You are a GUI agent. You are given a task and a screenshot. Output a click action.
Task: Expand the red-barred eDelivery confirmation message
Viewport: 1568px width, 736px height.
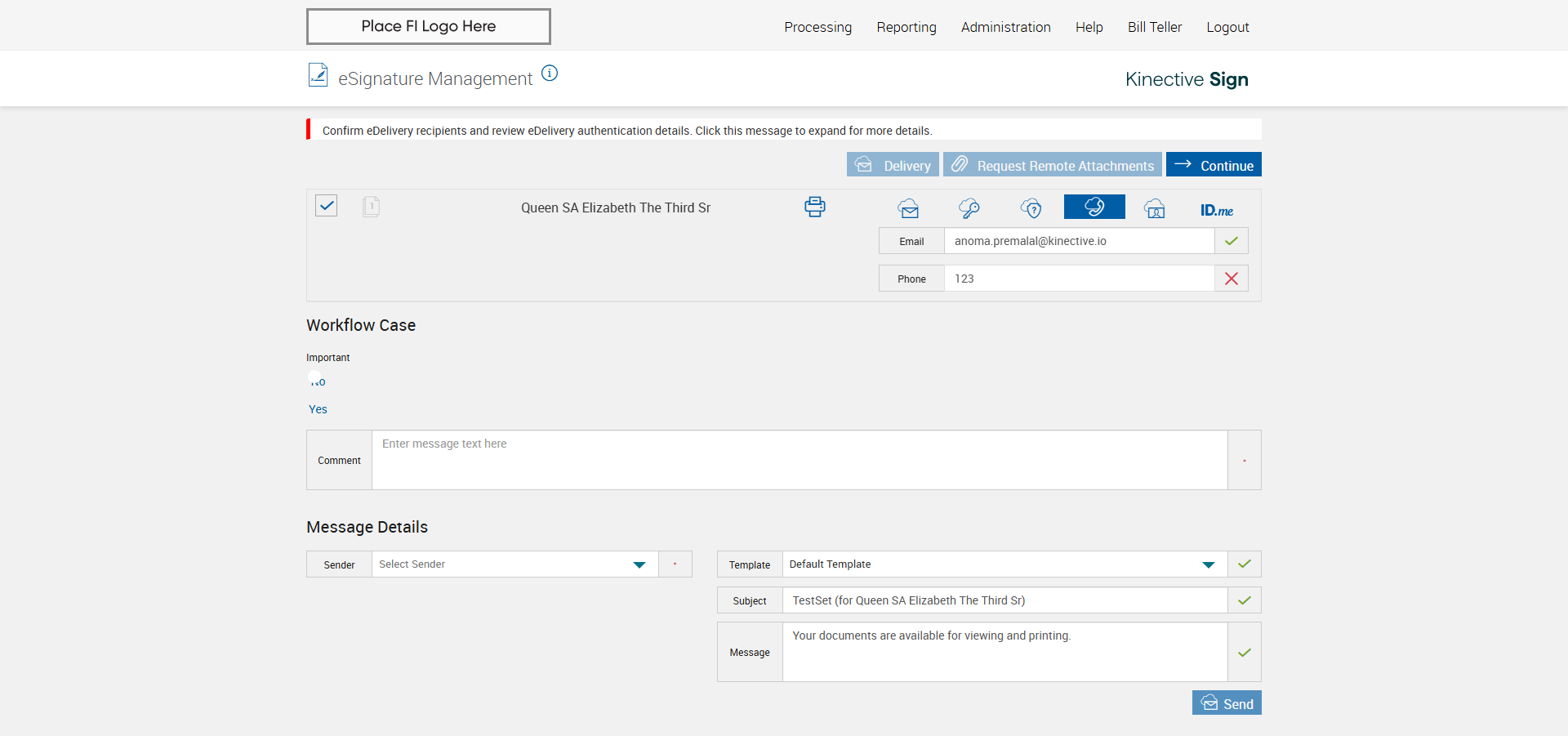point(626,131)
